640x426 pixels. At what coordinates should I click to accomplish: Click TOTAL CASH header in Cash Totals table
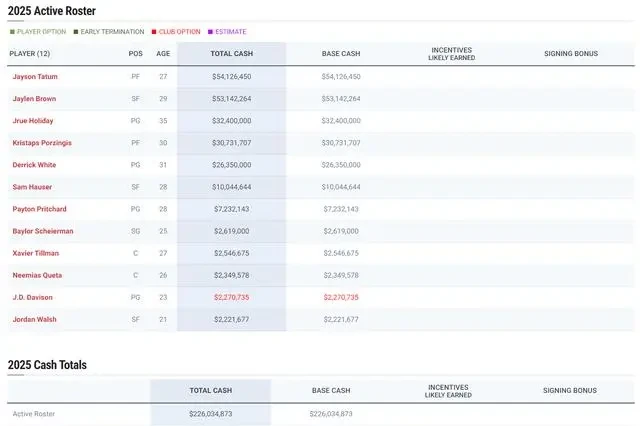[211, 390]
